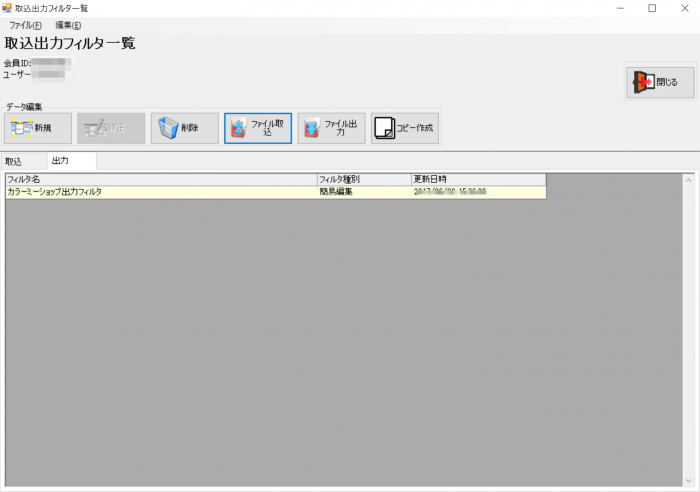Select the コピー作成 copy button
The height and width of the screenshot is (492, 700).
404,128
